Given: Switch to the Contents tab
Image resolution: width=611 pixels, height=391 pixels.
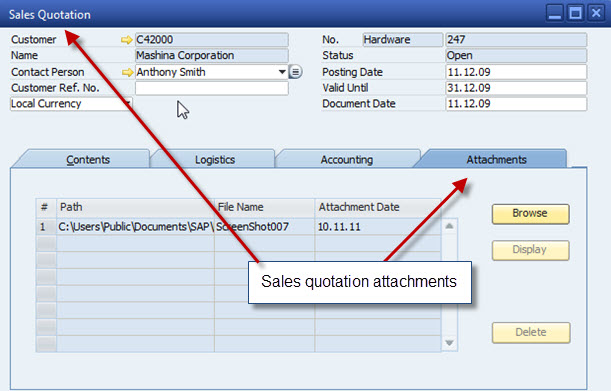Looking at the screenshot, I should point(88,160).
